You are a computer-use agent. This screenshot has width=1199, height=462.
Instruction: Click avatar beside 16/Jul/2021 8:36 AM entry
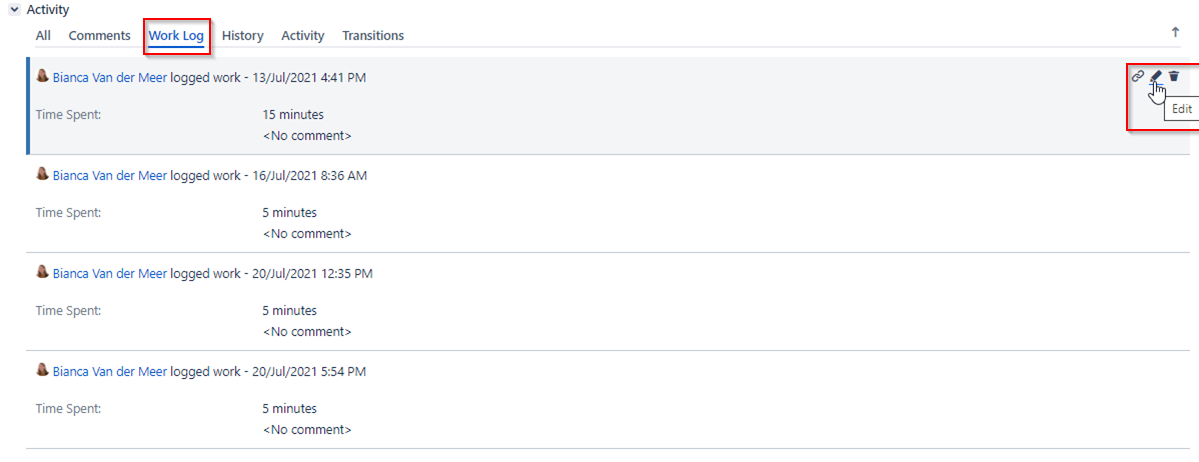43,174
